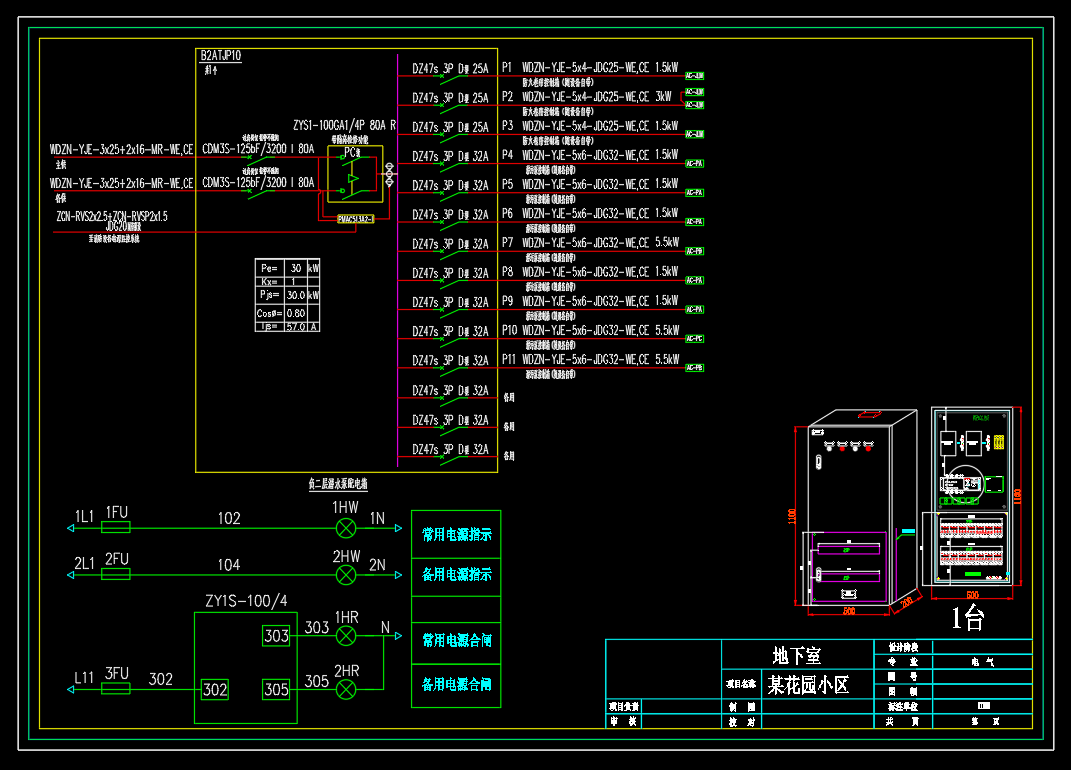Screen dimensions: 1071x770
Task: Click wire number 104
Action: click(229, 565)
